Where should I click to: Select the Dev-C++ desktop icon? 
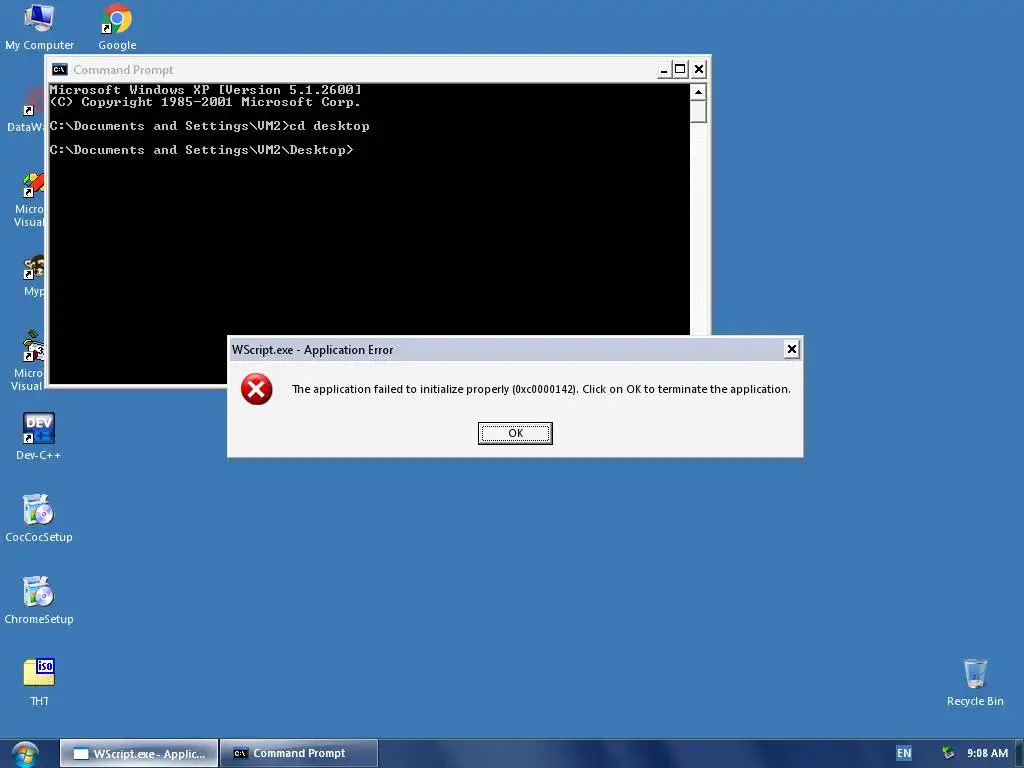[x=39, y=436]
